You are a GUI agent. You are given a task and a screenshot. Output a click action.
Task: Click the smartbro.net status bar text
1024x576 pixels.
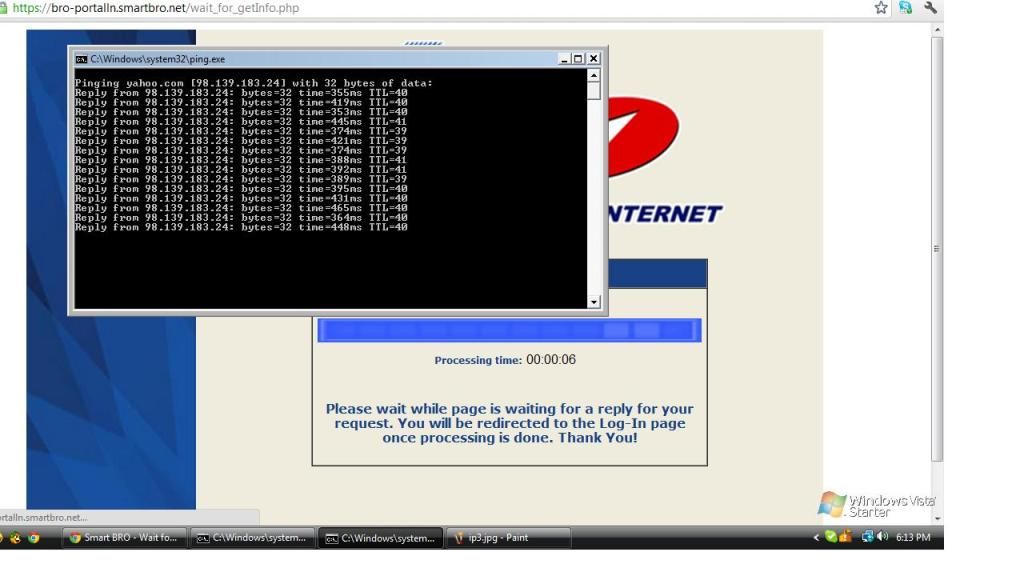point(44,517)
